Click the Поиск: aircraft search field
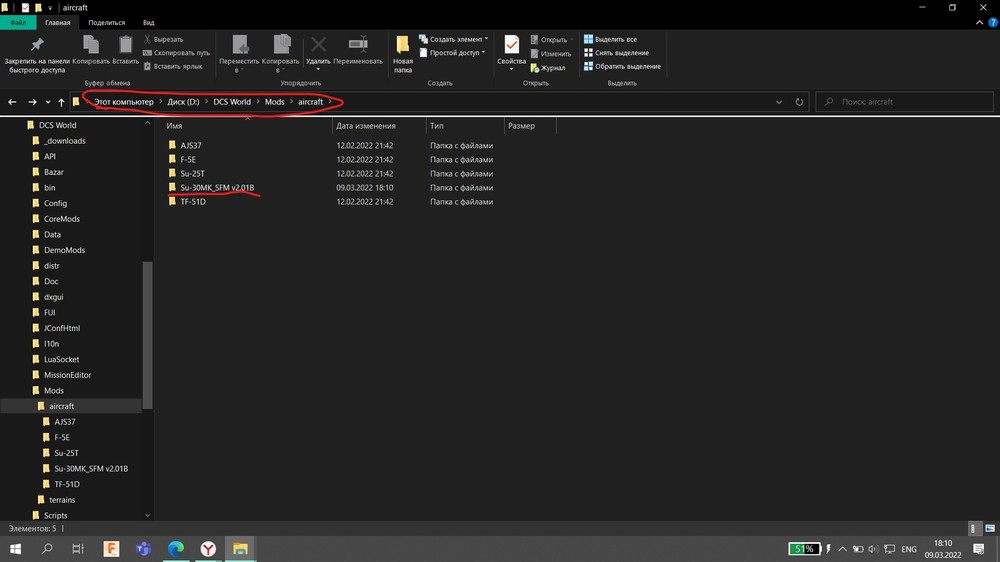The image size is (1000, 562). coord(904,102)
